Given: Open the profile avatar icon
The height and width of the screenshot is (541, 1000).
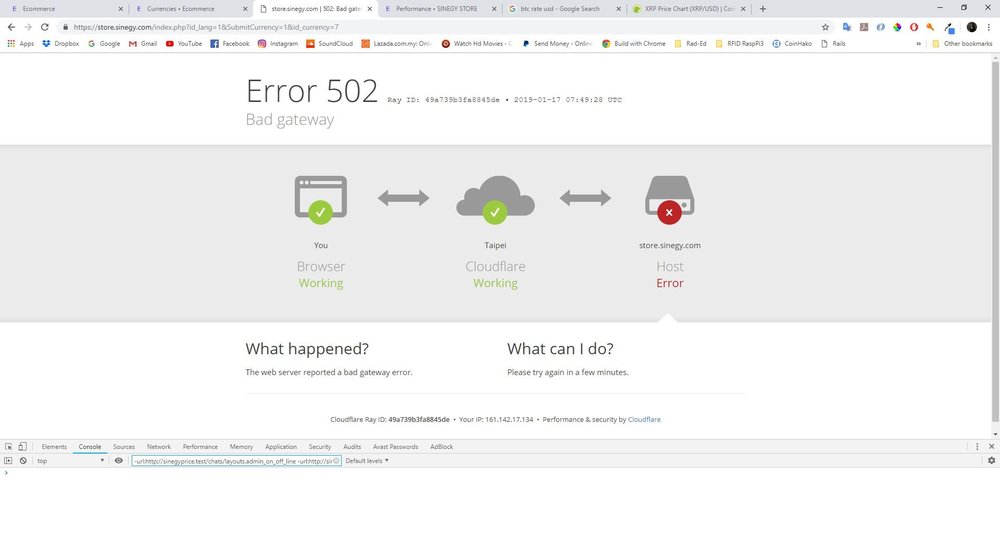Looking at the screenshot, I should (x=971, y=27).
